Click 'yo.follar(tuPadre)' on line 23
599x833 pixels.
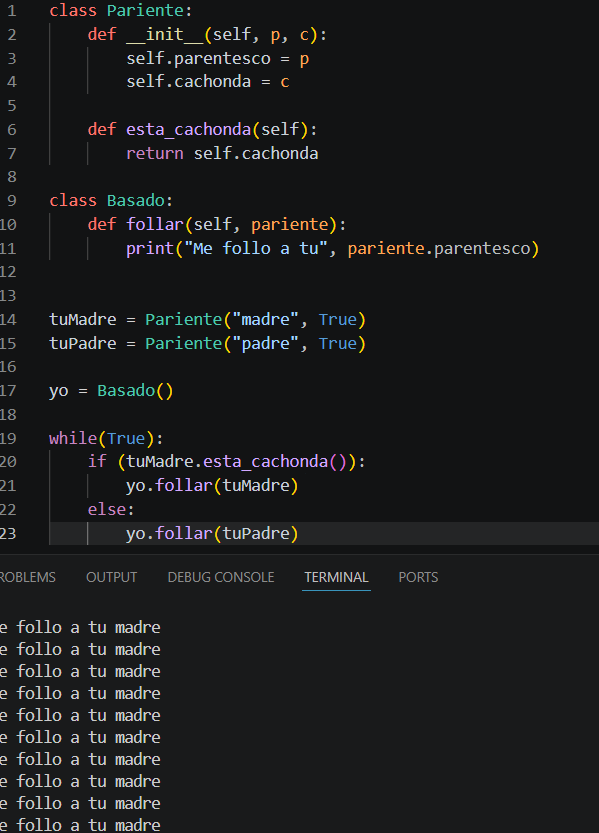(212, 533)
